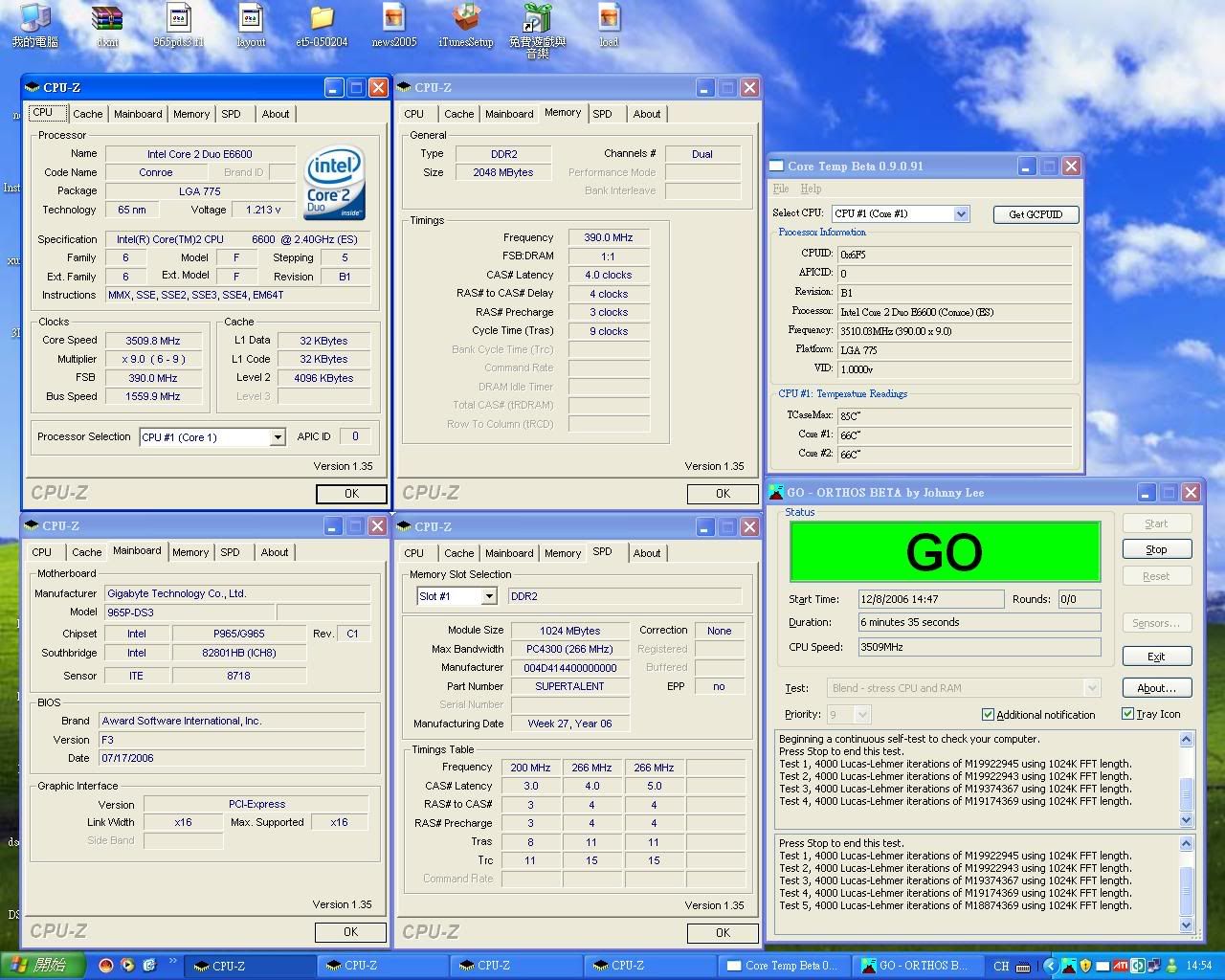Toggle the Tray Icon checkbox

pyautogui.click(x=1127, y=713)
